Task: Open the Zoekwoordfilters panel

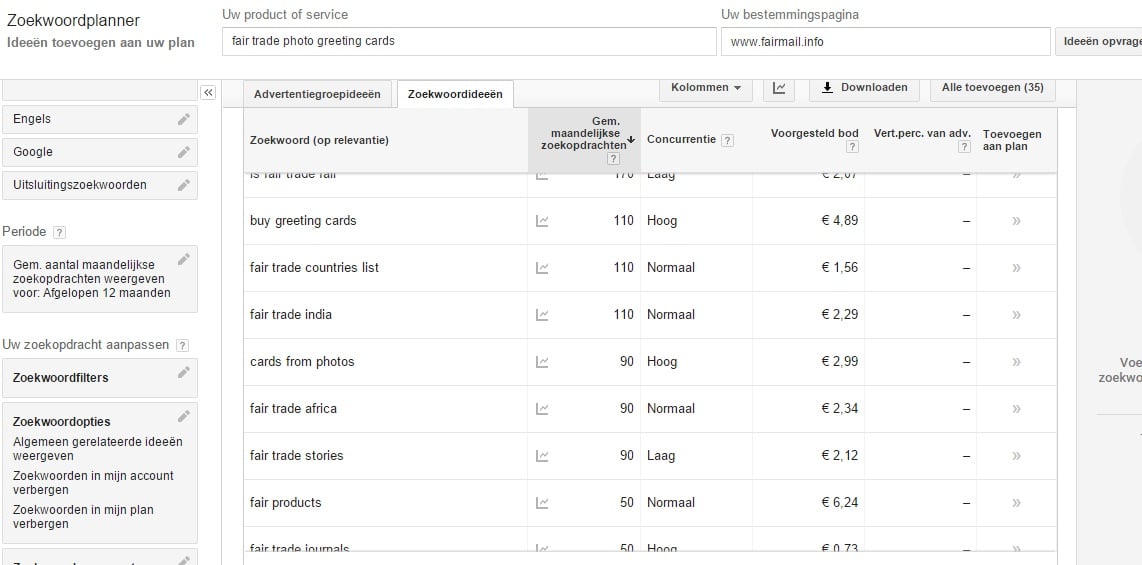Action: click(x=100, y=378)
